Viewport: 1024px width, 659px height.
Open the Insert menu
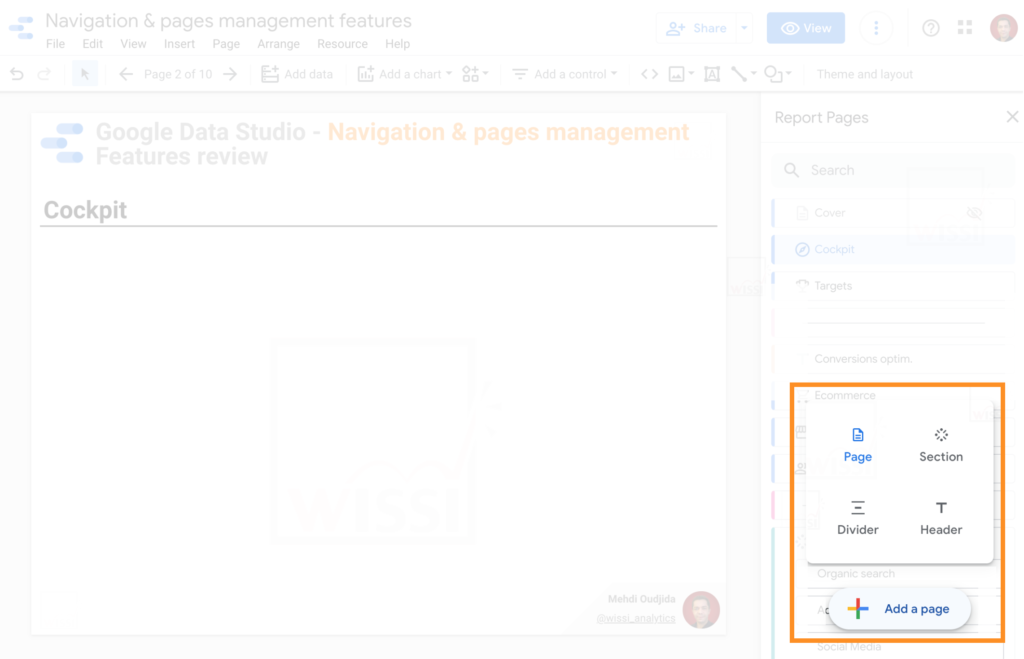point(179,44)
